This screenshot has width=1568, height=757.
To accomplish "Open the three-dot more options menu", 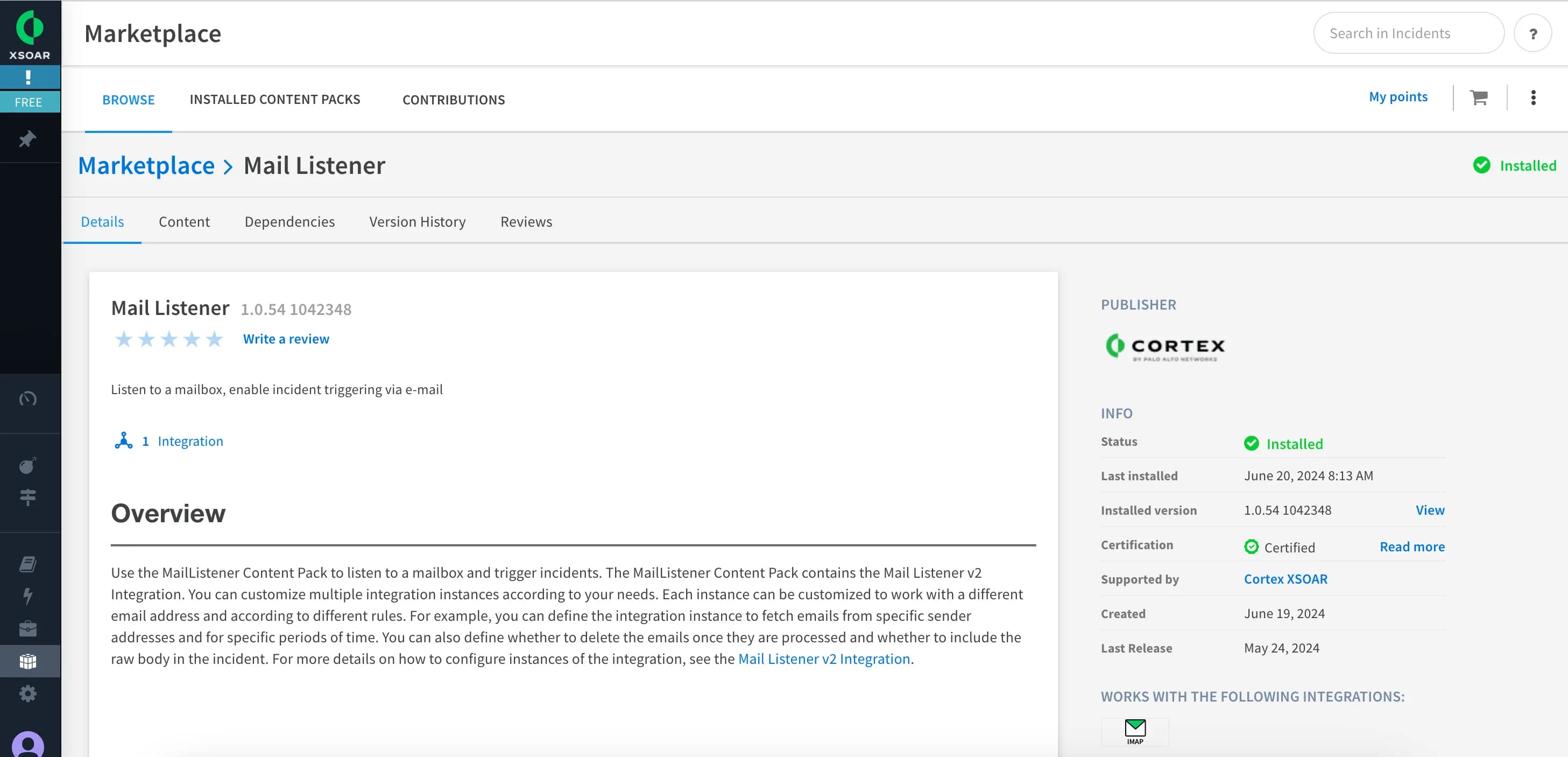I will point(1532,97).
